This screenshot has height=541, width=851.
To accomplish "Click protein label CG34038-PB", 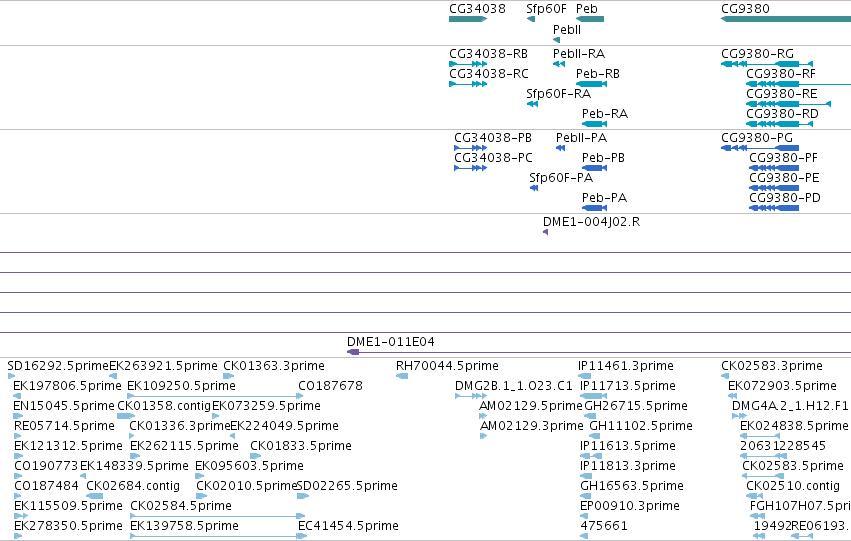I will click(493, 138).
